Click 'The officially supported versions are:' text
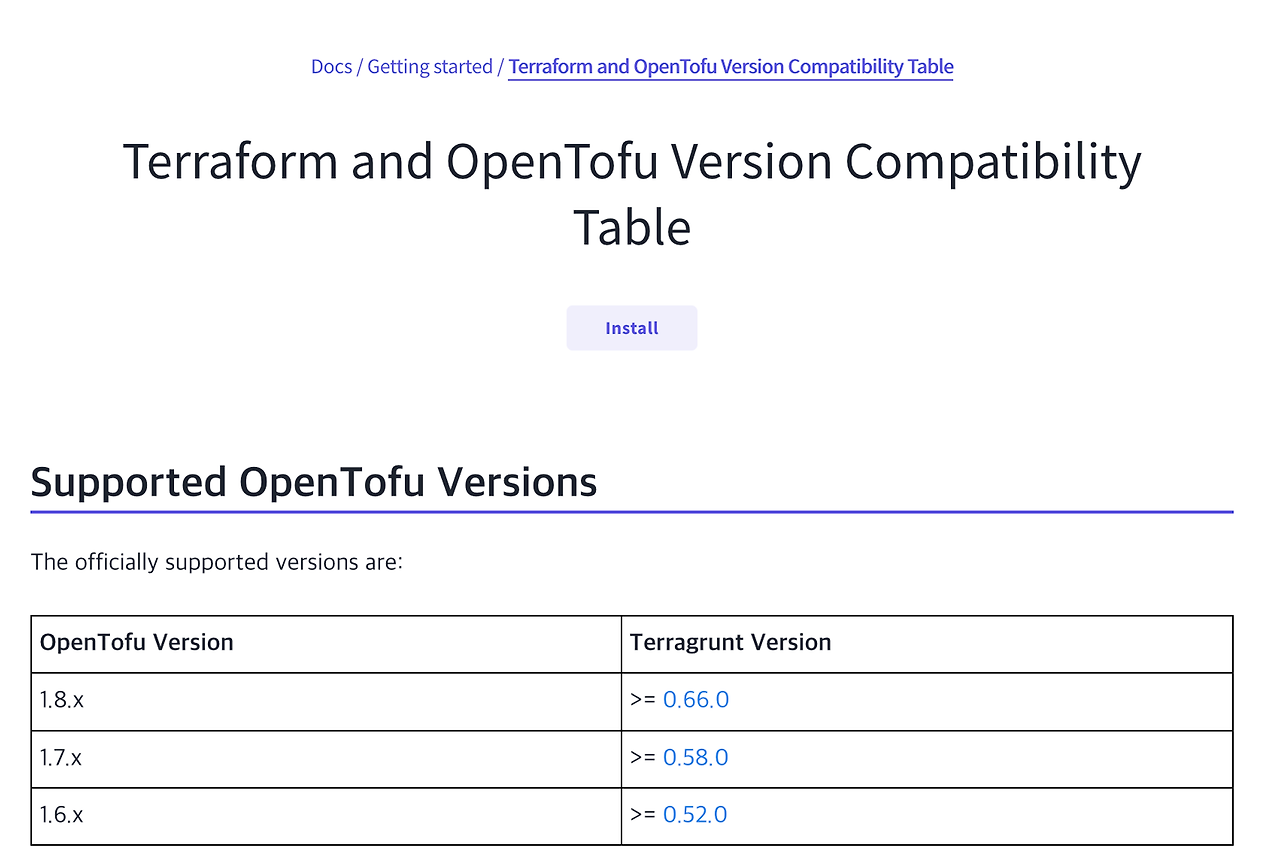 pos(217,562)
